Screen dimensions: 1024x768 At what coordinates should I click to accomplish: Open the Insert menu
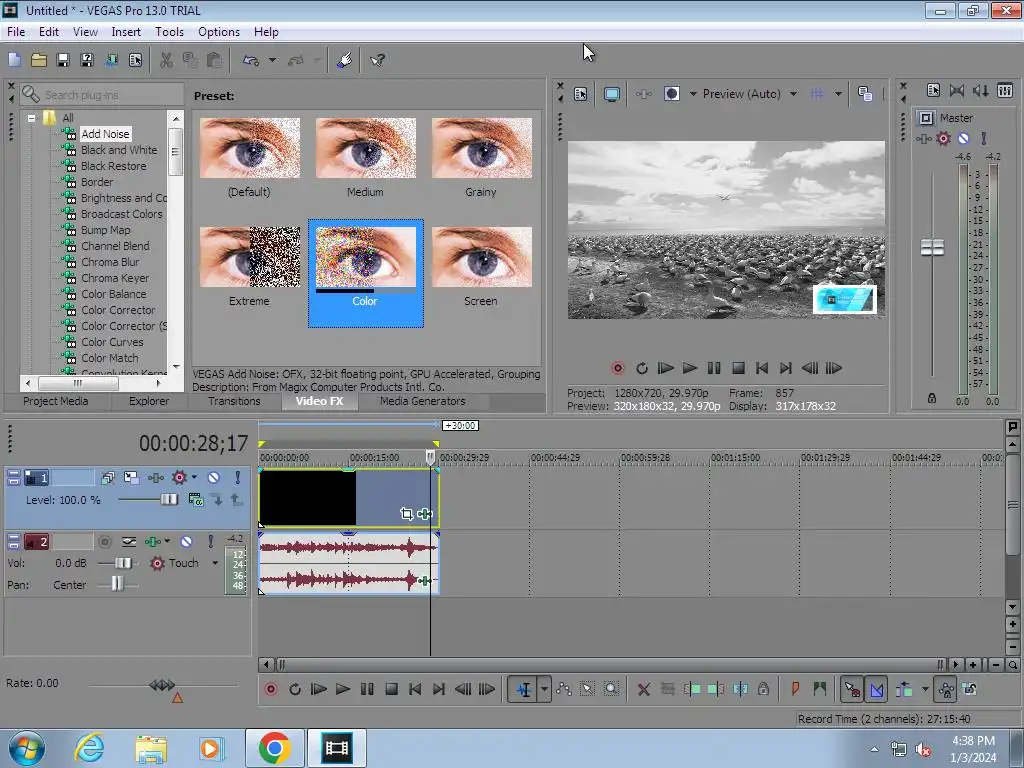126,32
